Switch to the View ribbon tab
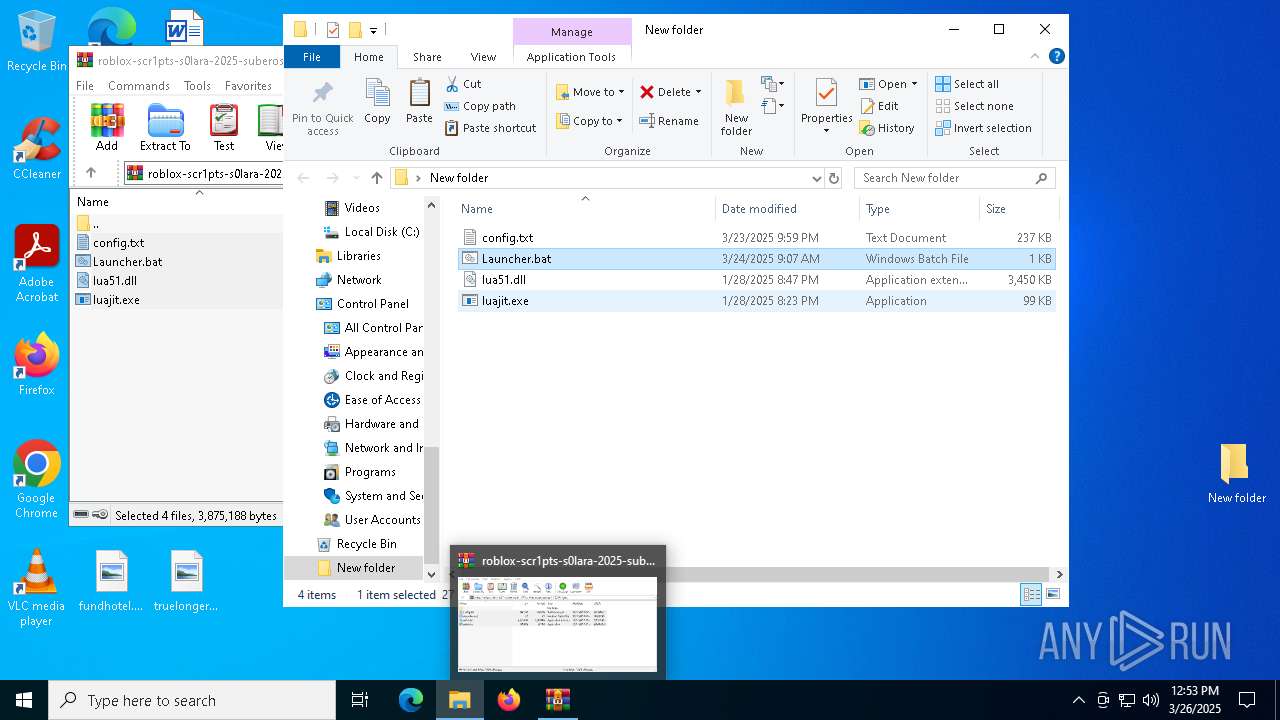The height and width of the screenshot is (720, 1280). tap(483, 57)
